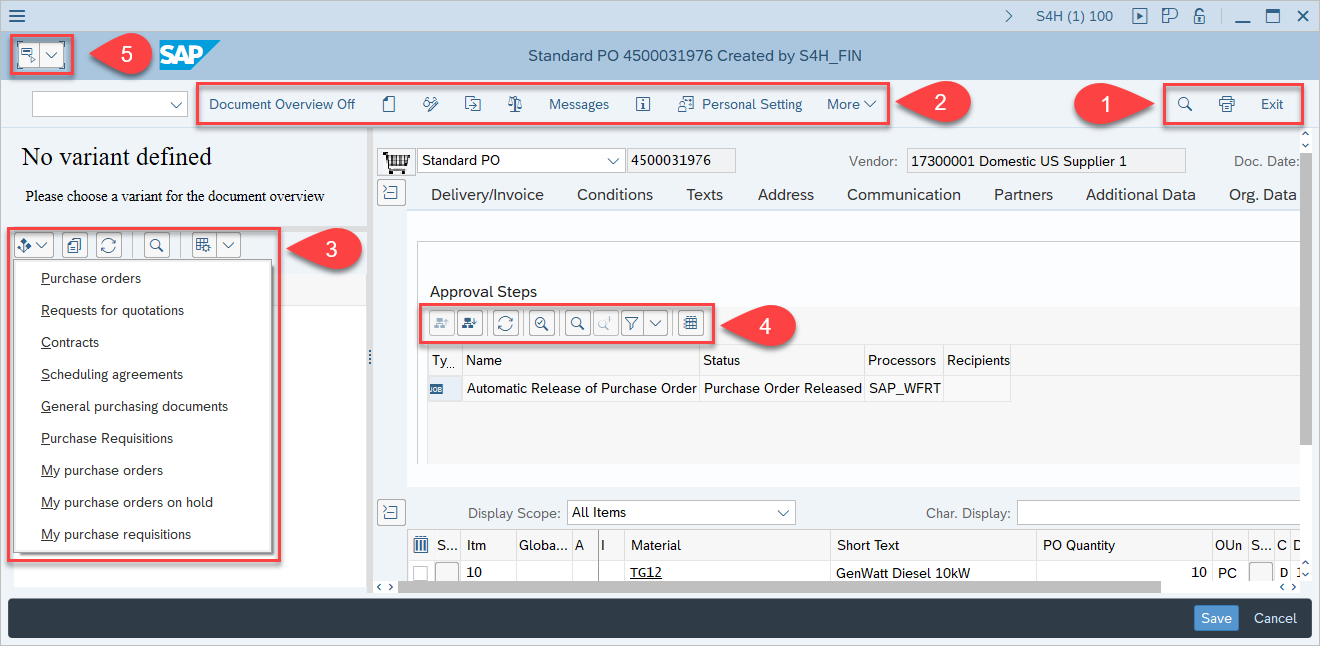Click the Display/Change pencil icon
This screenshot has width=1320, height=646.
431,104
